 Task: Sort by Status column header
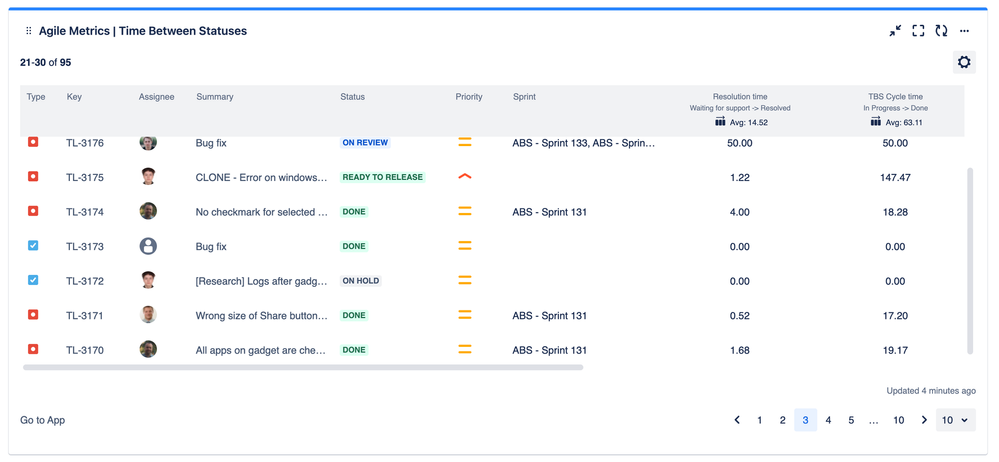coord(352,97)
